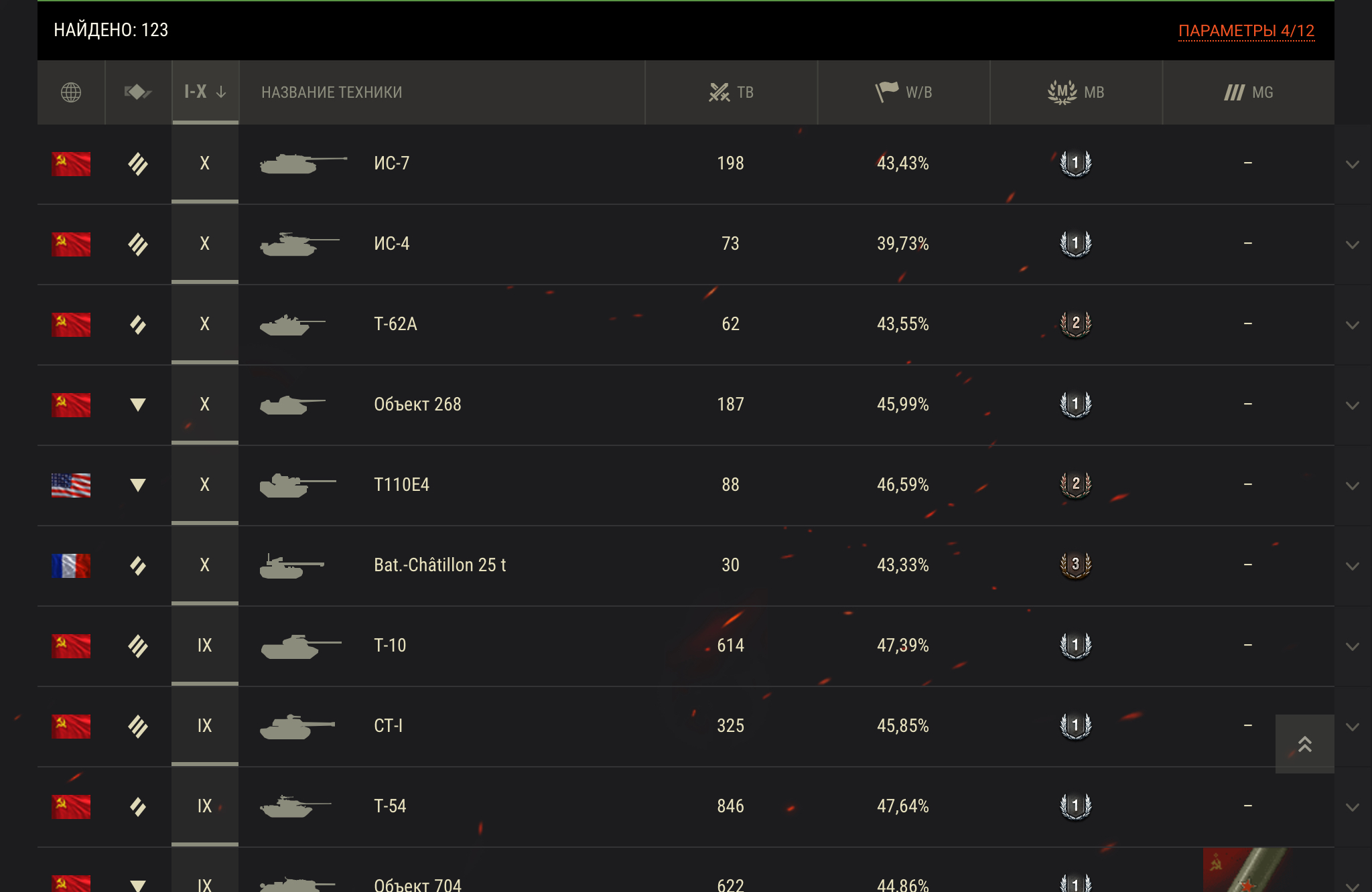Click the scroll-to-top double arrow button
This screenshot has height=892, width=1372.
coord(1304,744)
